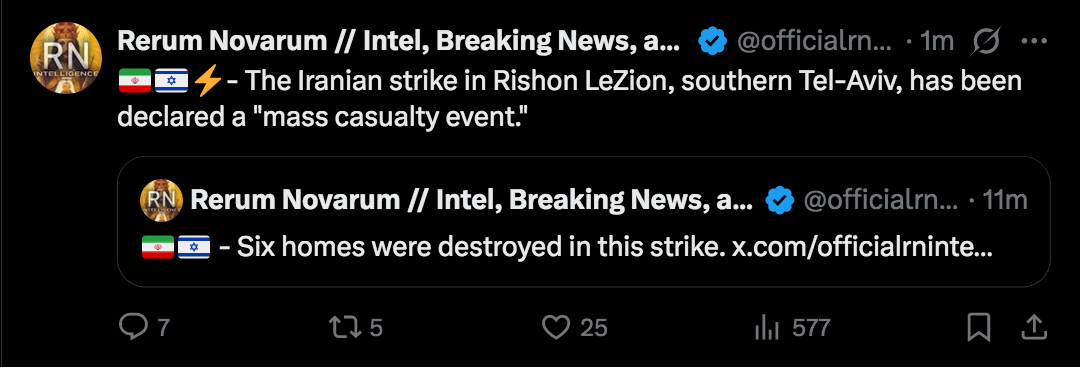Image resolution: width=1088 pixels, height=369 pixels.
Task: Click the quoted tweet's small RN avatar
Action: [x=161, y=200]
